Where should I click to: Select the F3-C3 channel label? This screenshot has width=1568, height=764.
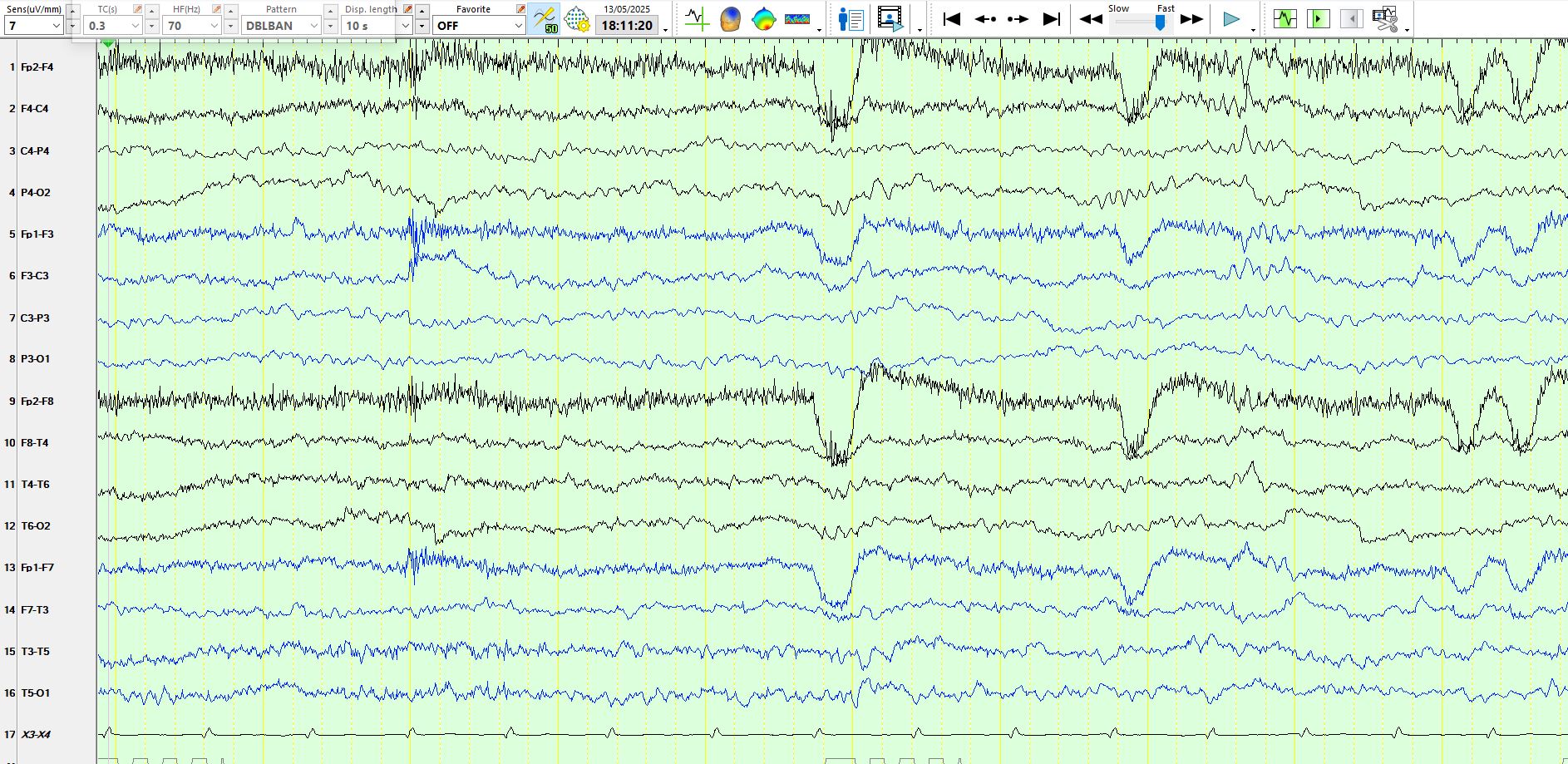(x=34, y=276)
